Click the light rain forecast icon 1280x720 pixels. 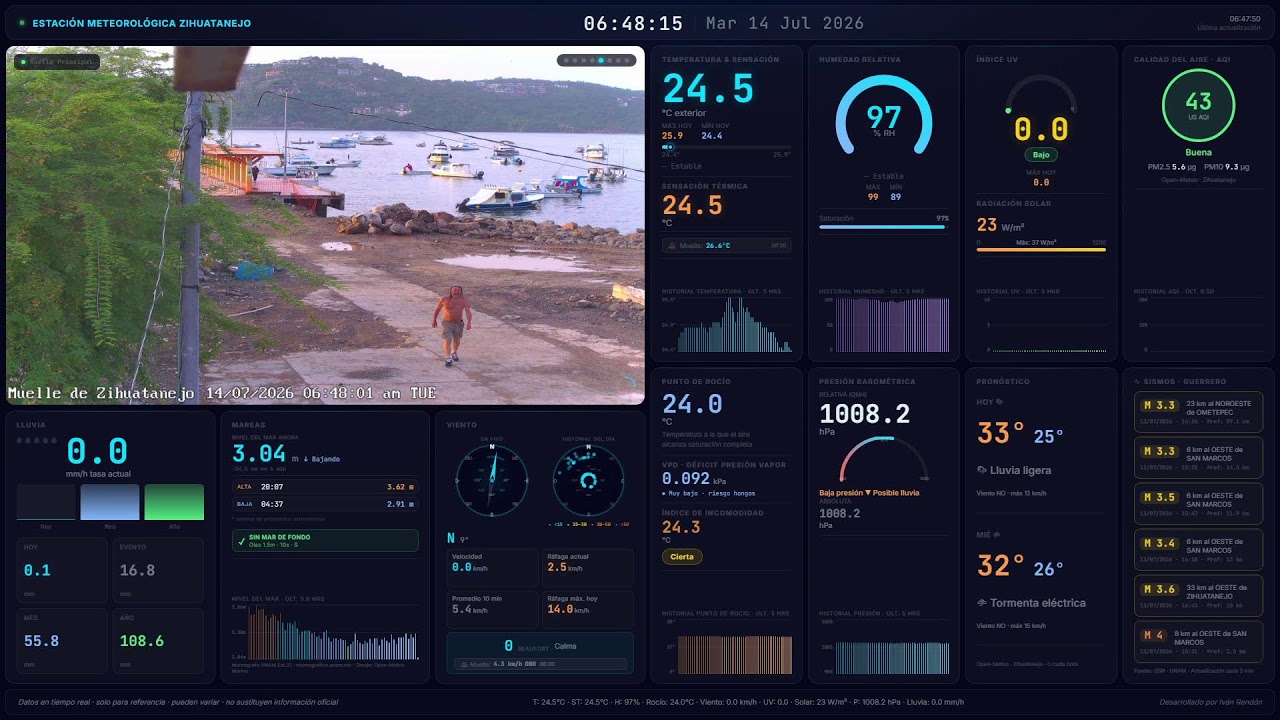[982, 470]
